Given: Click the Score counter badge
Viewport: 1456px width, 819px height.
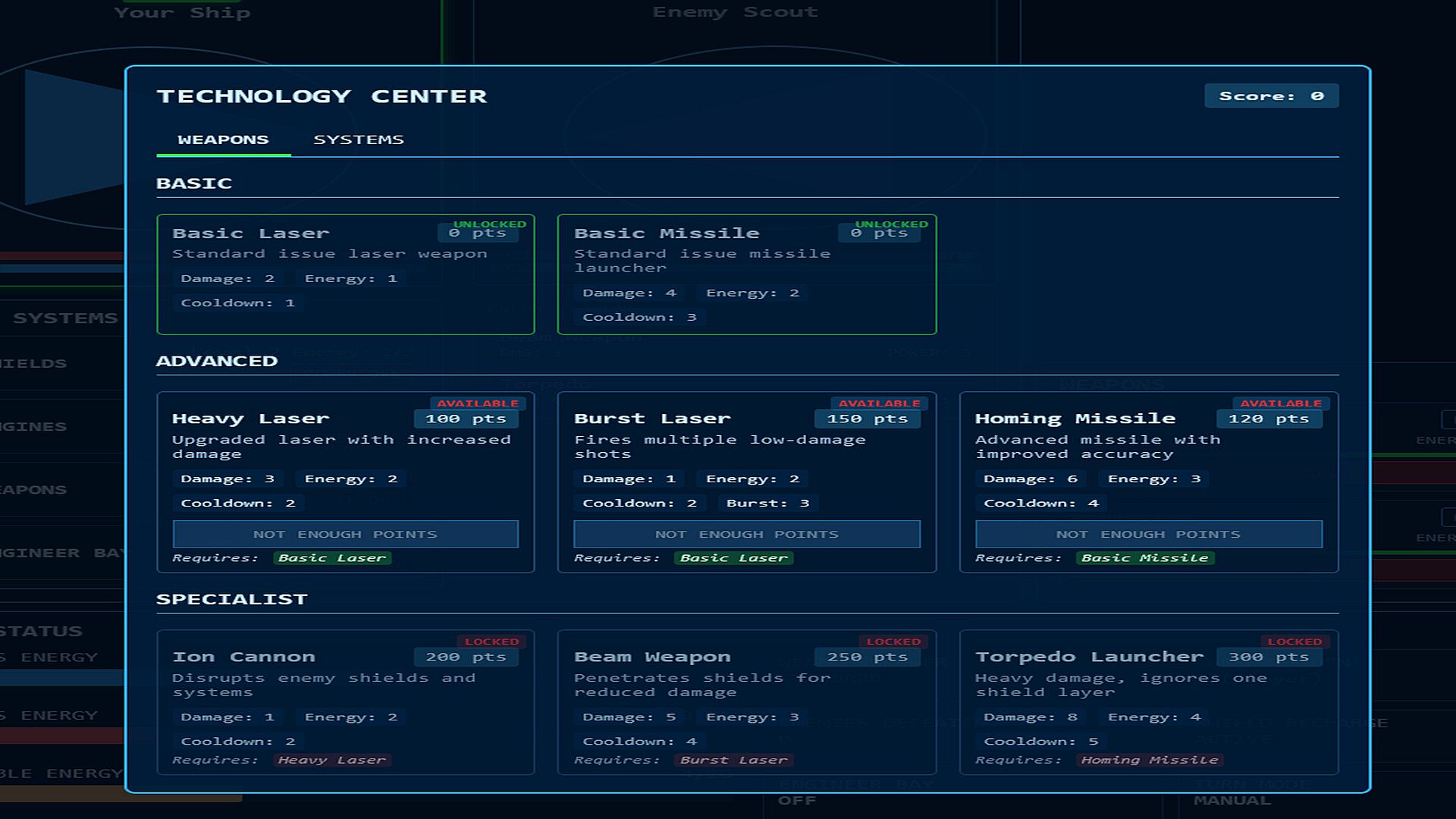Looking at the screenshot, I should click(x=1271, y=96).
